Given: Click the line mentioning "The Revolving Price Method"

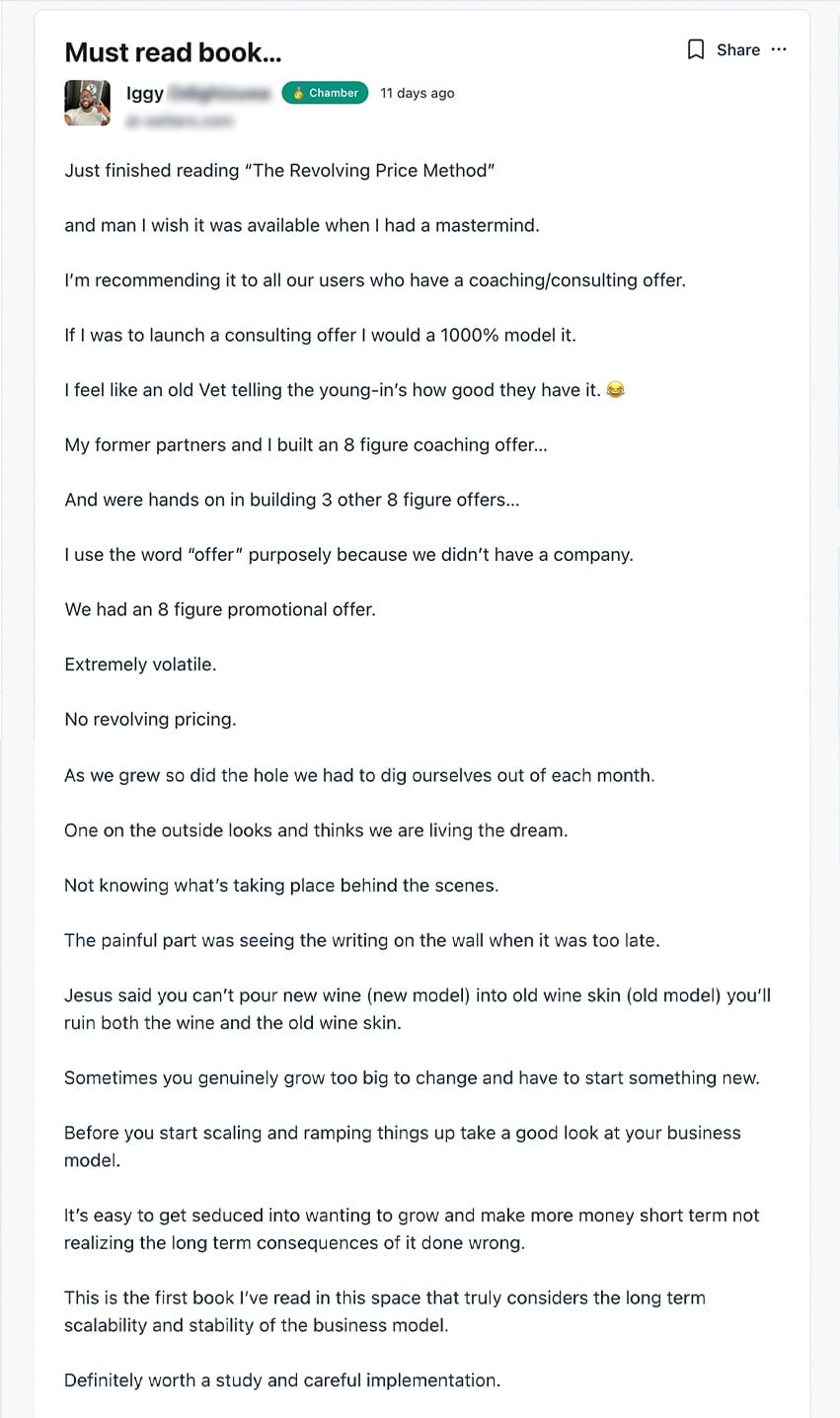Looking at the screenshot, I should (279, 171).
